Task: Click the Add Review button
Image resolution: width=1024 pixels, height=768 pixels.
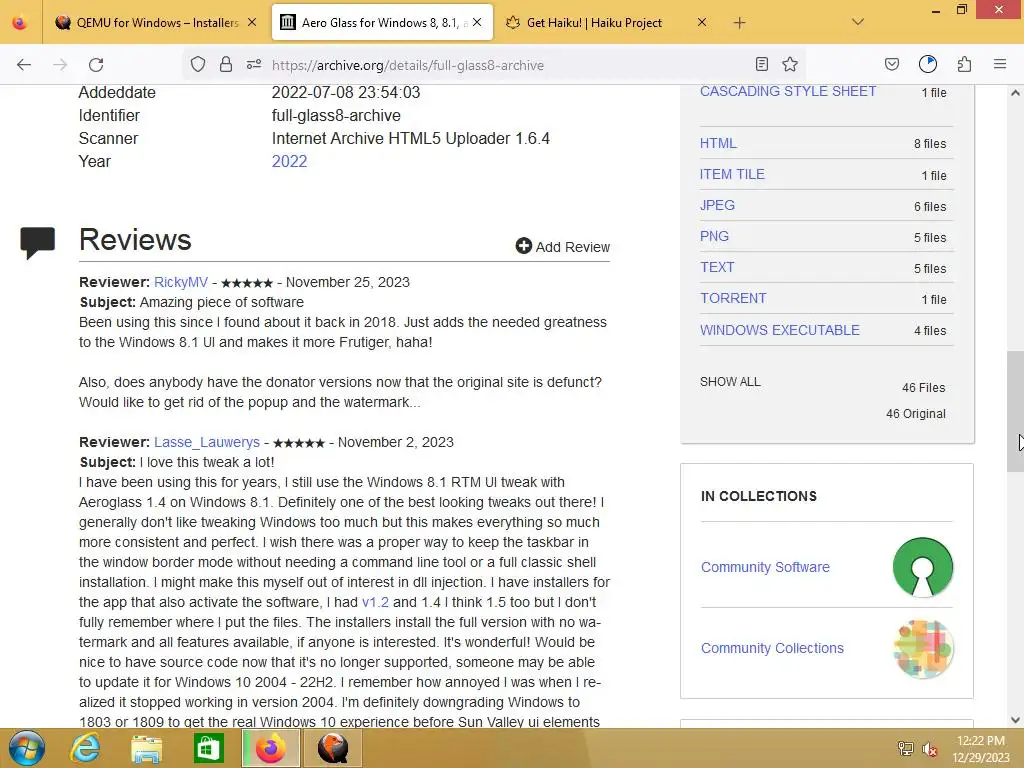Action: [x=562, y=247]
